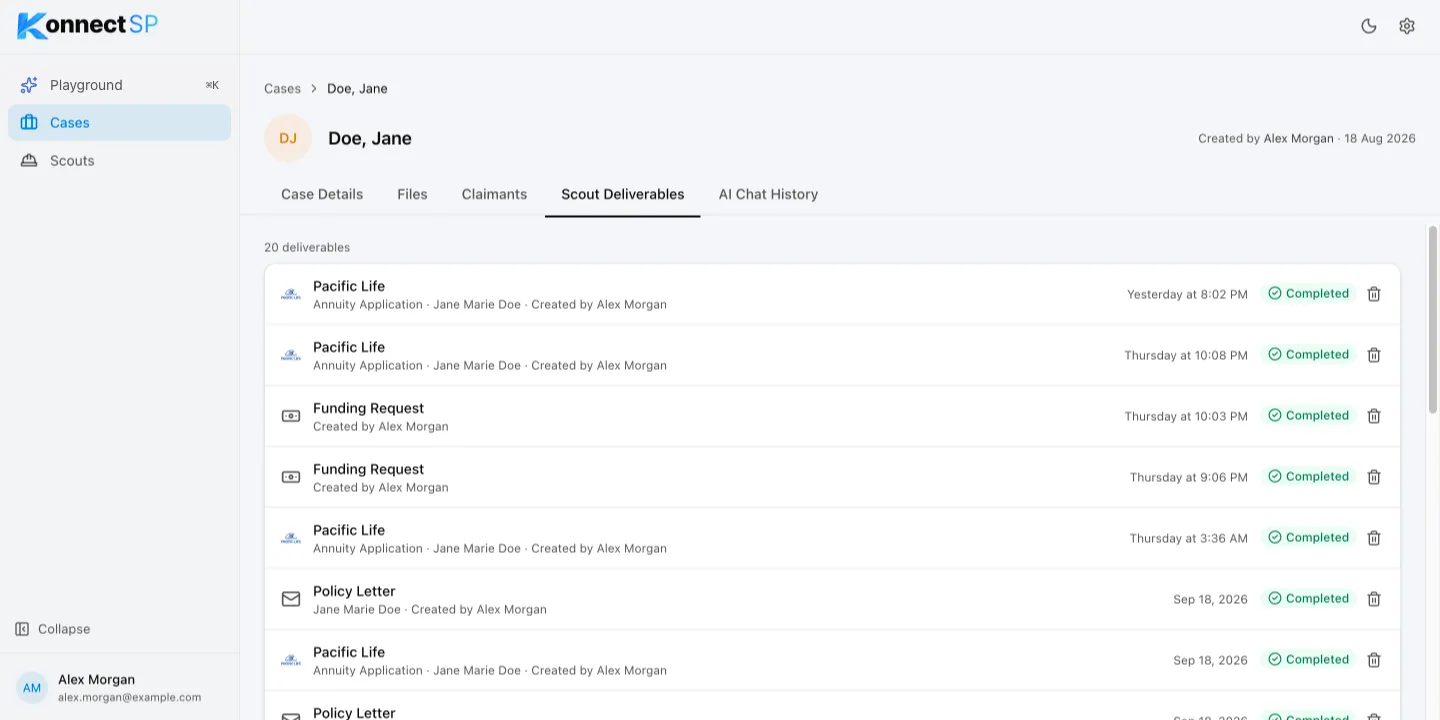Toggle dark mode with the moon icon
The height and width of the screenshot is (720, 1440).
(1369, 26)
